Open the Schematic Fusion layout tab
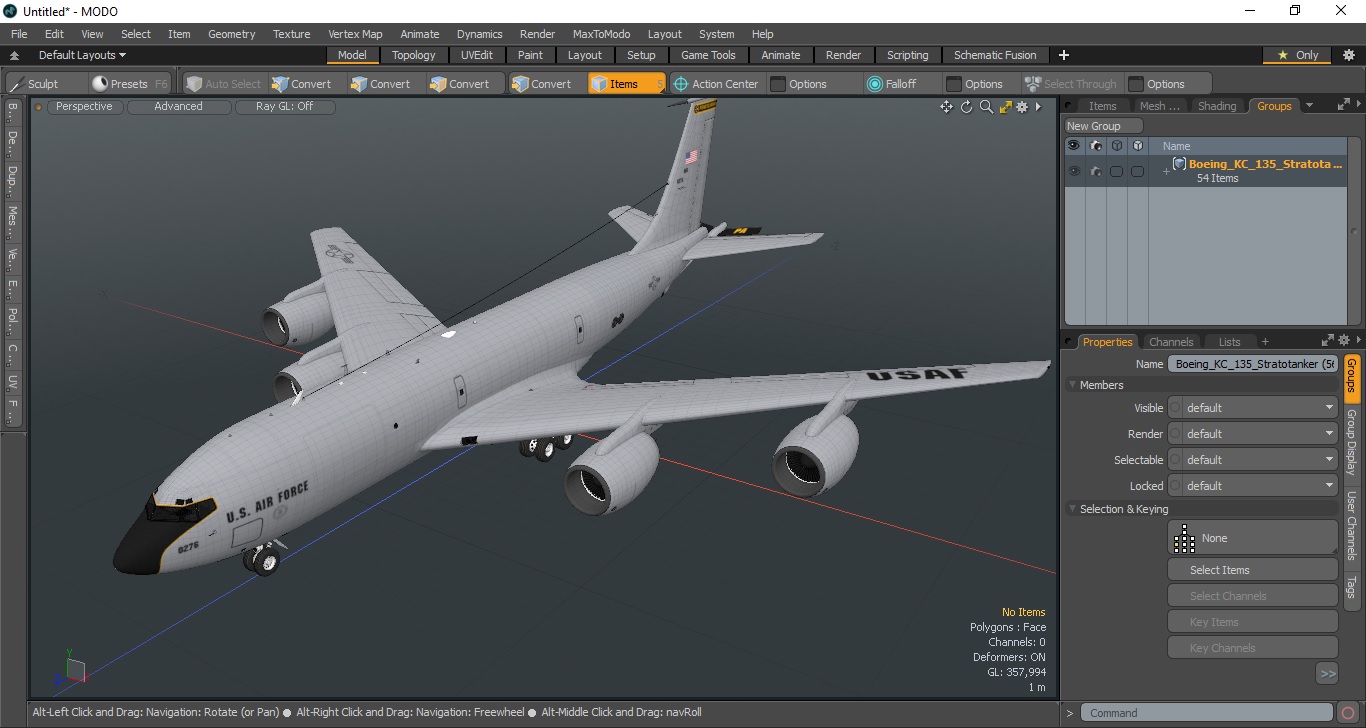Image resolution: width=1366 pixels, height=728 pixels. click(995, 55)
